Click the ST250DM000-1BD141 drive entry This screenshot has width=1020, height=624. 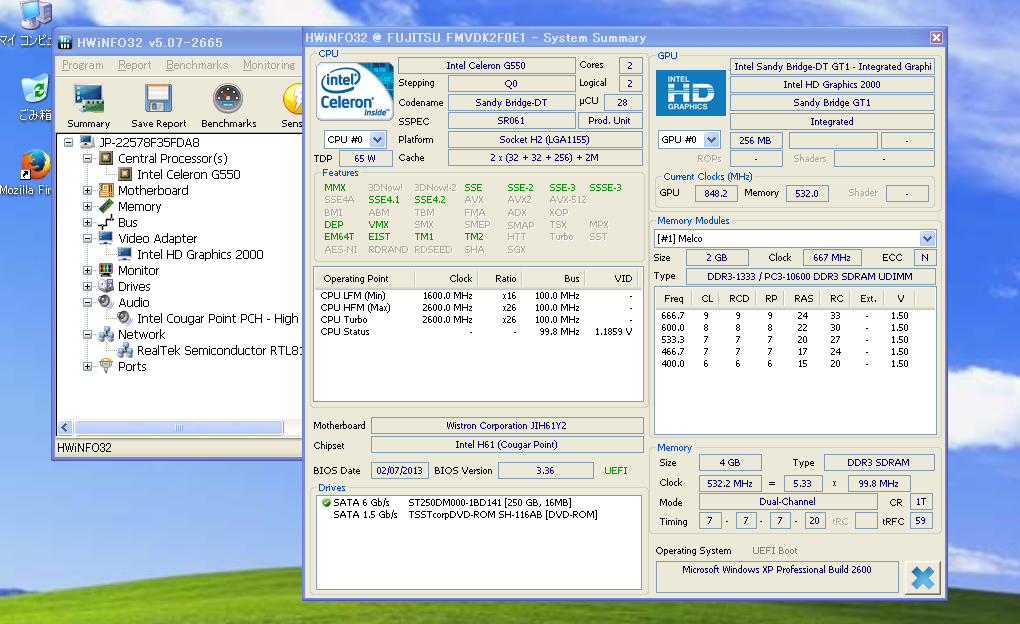[490, 502]
